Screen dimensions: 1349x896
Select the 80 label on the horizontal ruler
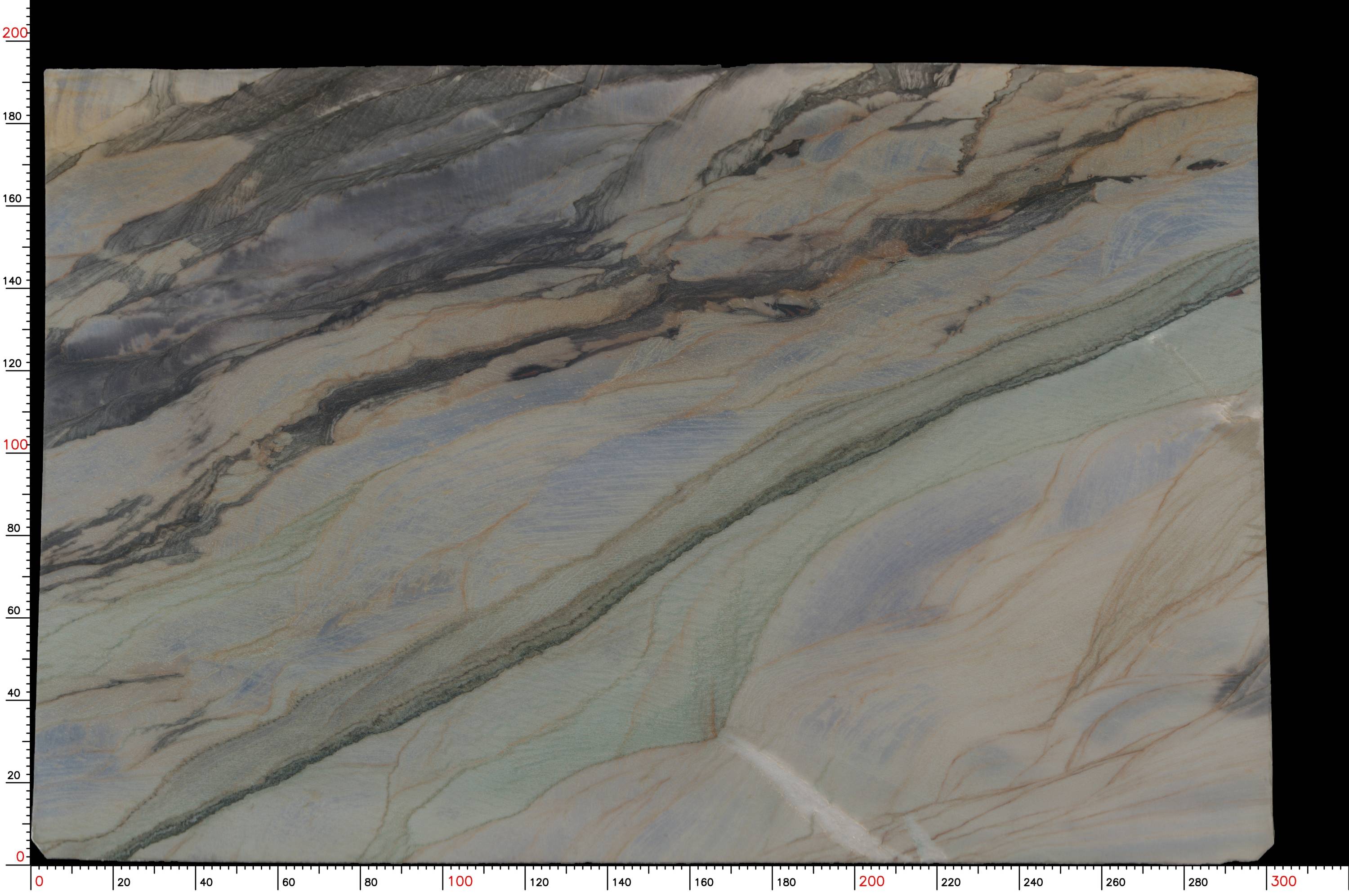[371, 882]
